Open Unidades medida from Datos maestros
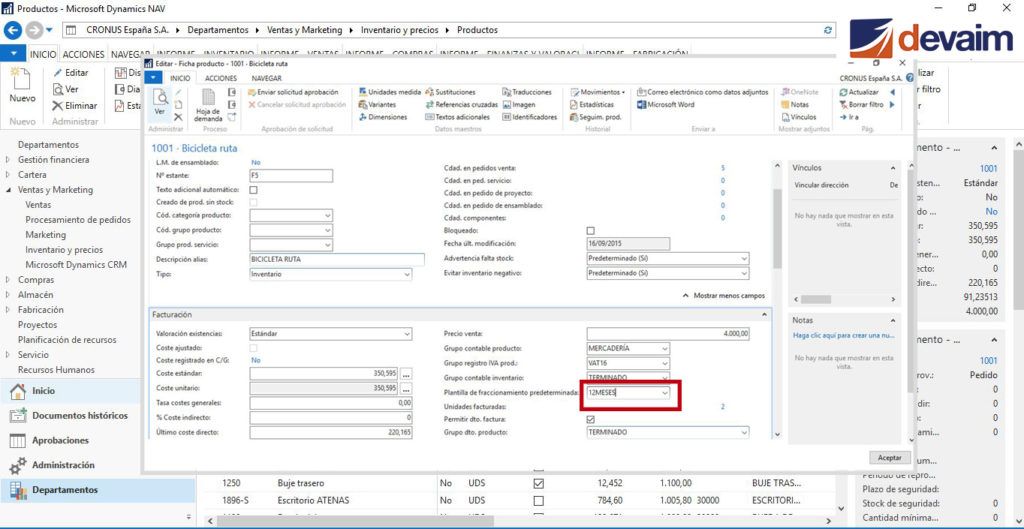The height and width of the screenshot is (529, 1024). [390, 92]
